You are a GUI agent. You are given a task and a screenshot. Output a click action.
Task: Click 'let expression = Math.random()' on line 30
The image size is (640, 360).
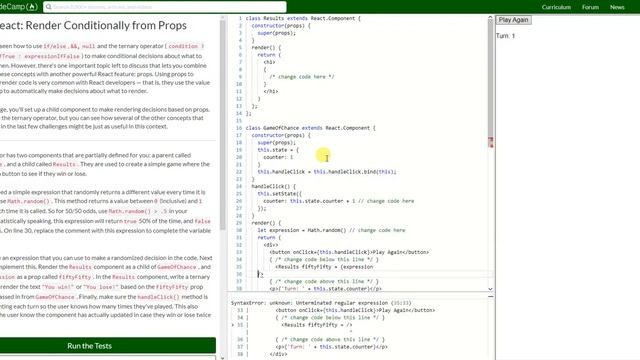pos(302,230)
